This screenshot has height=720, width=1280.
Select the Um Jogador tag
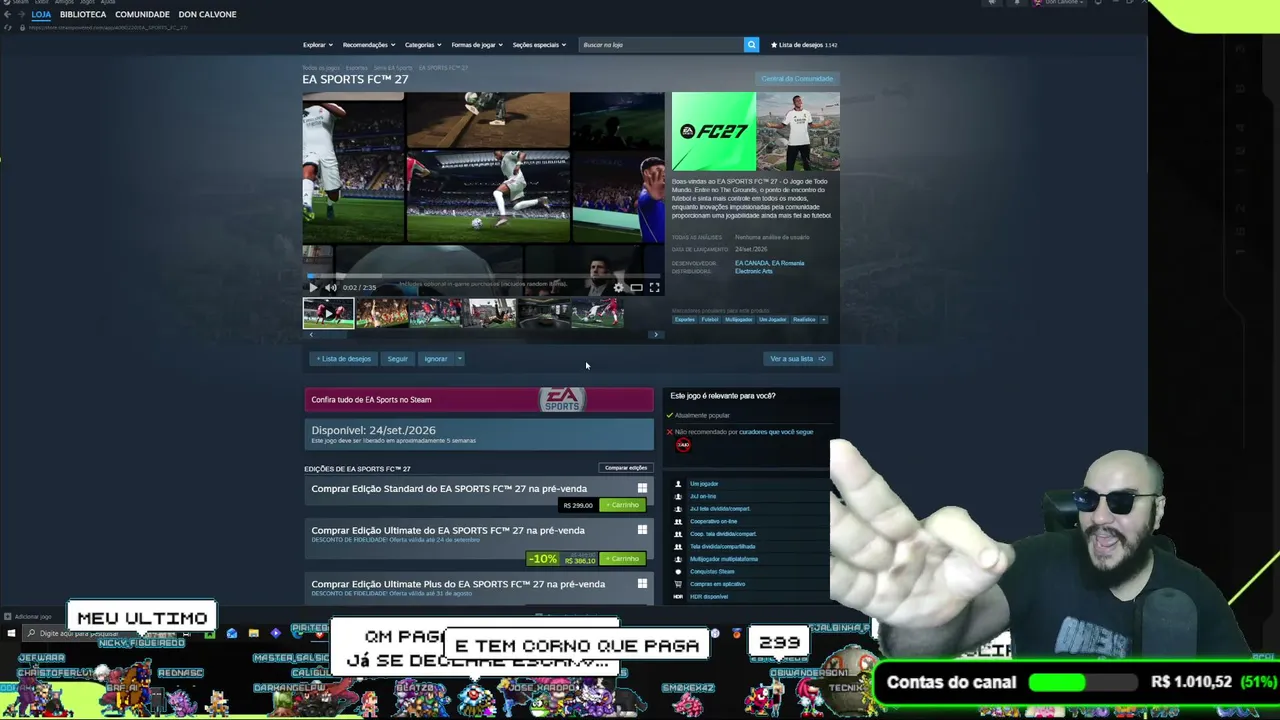tap(772, 319)
